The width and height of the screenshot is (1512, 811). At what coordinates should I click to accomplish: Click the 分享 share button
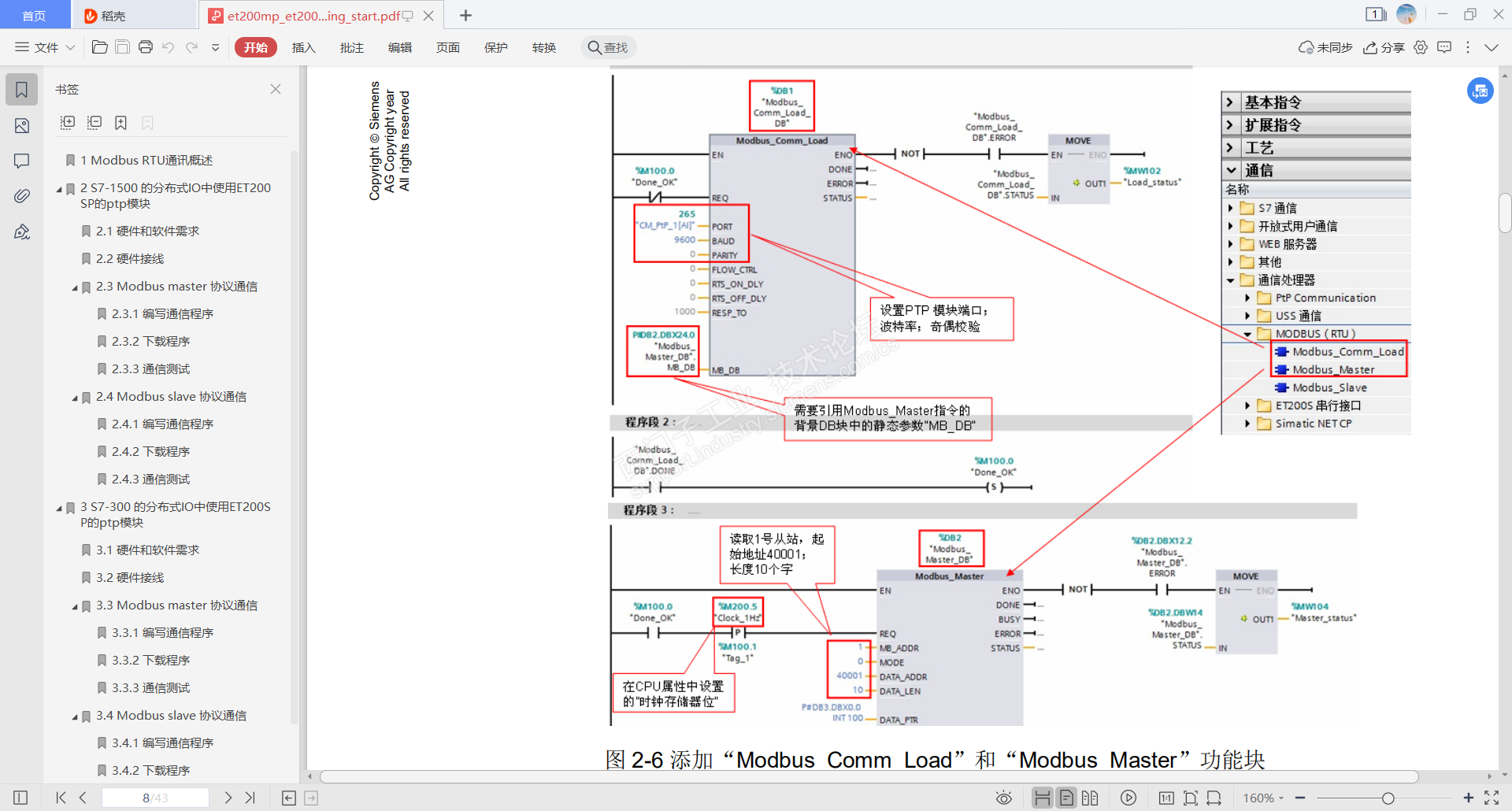click(x=1384, y=47)
